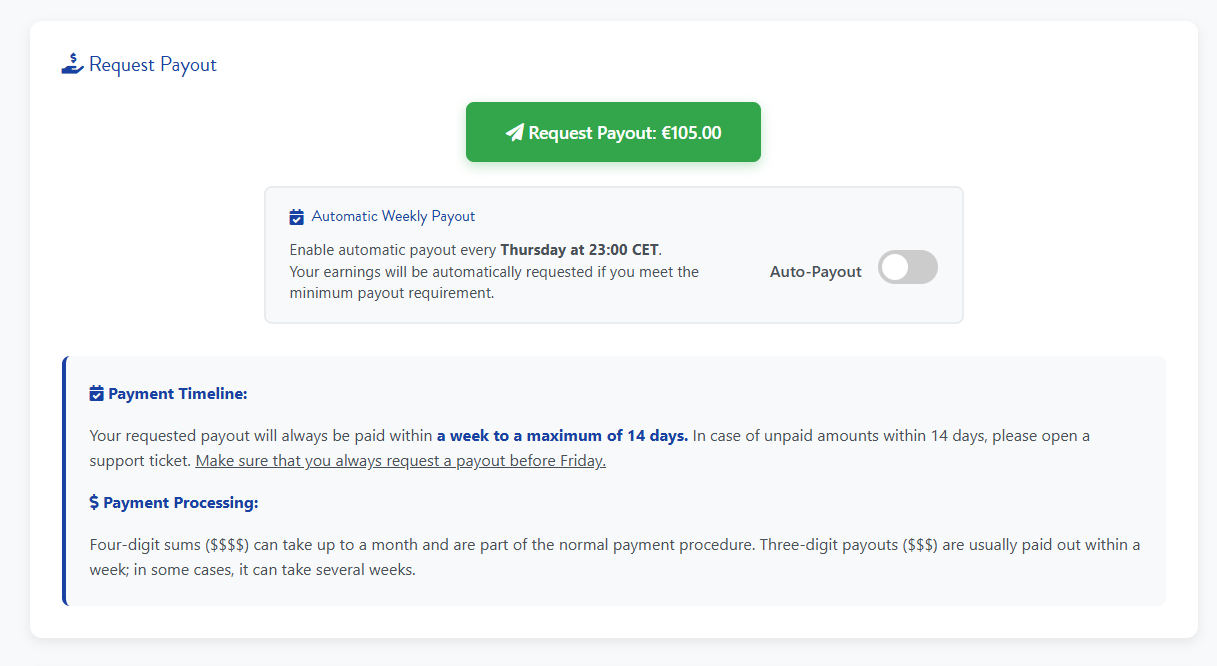Click the circular knob of the Auto-Payout switch
The height and width of the screenshot is (666, 1217).
(x=894, y=267)
